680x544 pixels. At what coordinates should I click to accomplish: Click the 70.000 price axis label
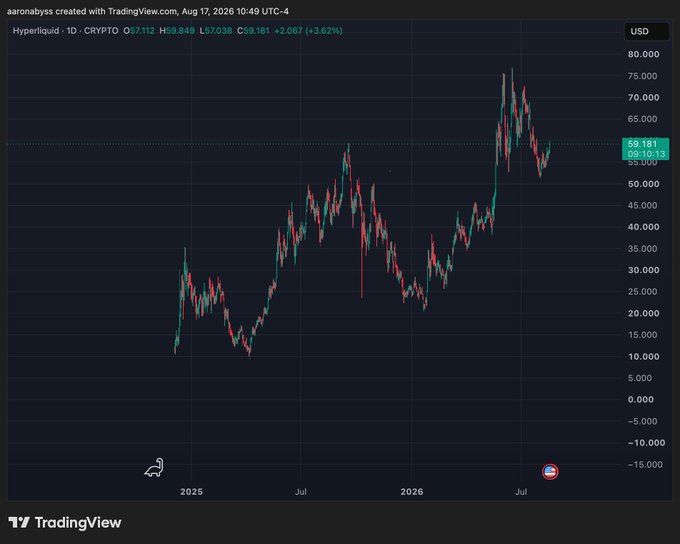coord(644,98)
